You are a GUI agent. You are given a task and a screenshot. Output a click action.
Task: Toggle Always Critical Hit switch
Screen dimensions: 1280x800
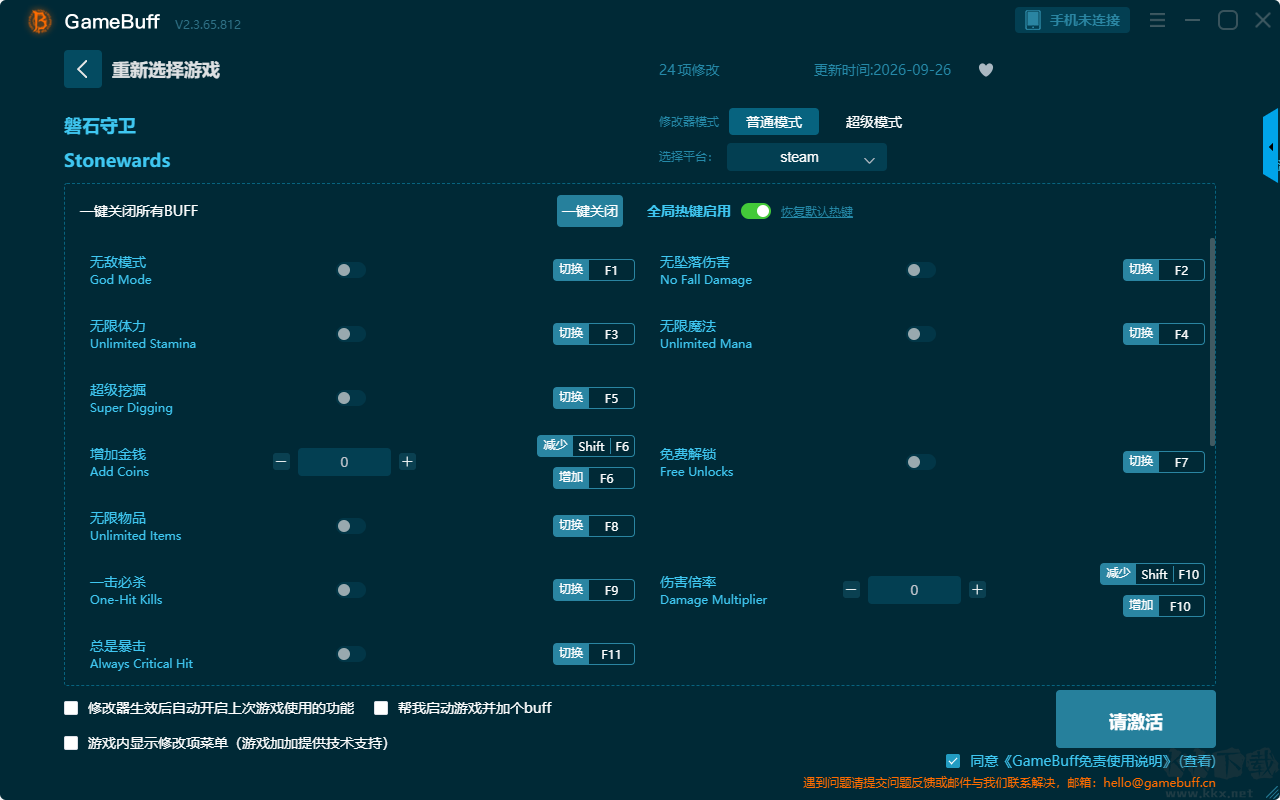point(351,654)
